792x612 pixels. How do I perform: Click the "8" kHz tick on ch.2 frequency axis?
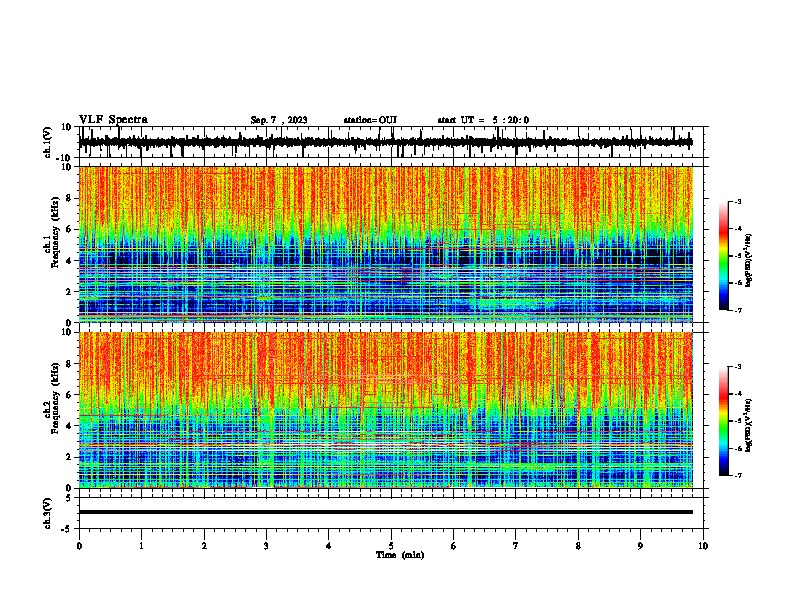point(70,364)
